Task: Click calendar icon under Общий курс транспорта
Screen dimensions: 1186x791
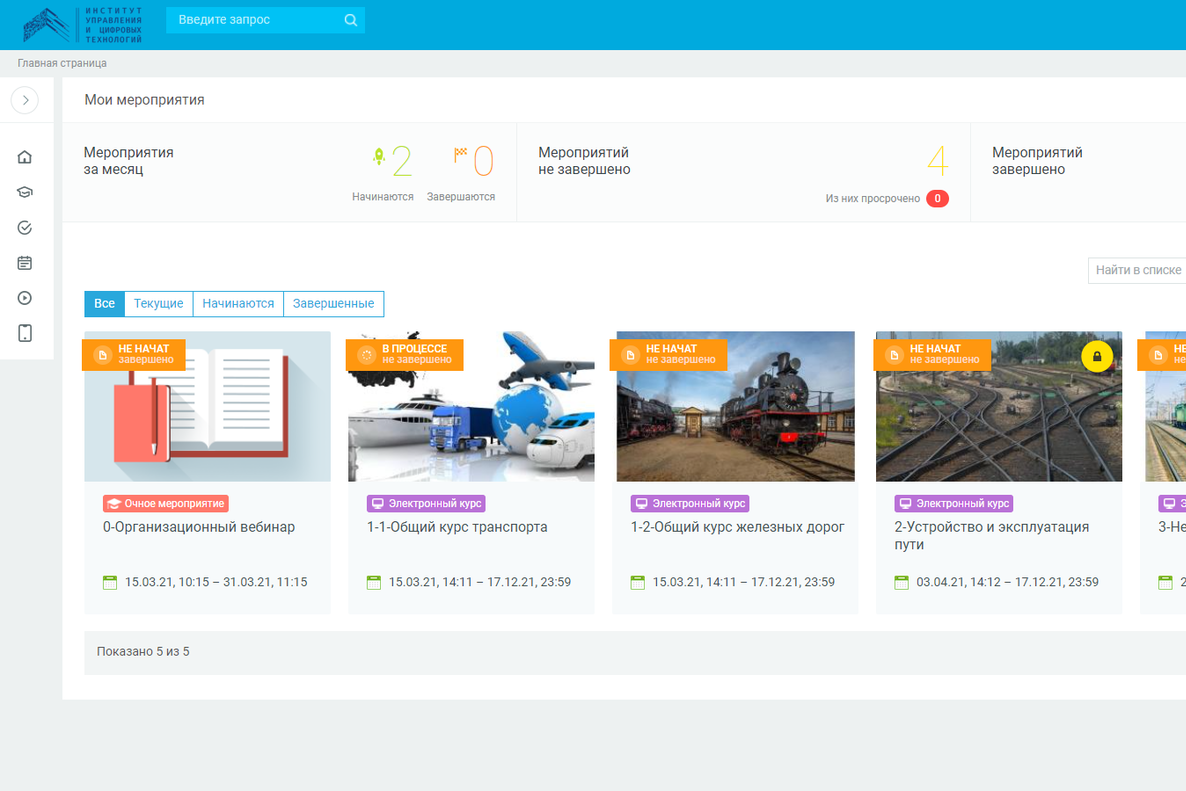Action: [x=374, y=582]
